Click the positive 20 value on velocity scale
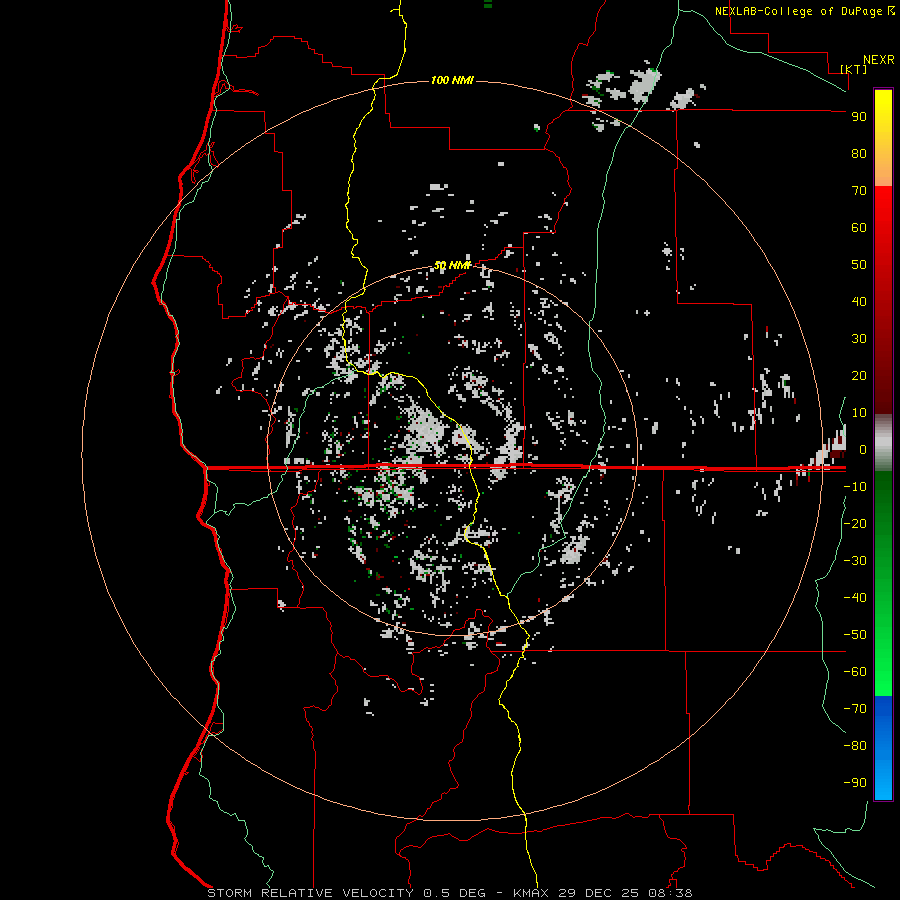The height and width of the screenshot is (900, 900). [859, 376]
